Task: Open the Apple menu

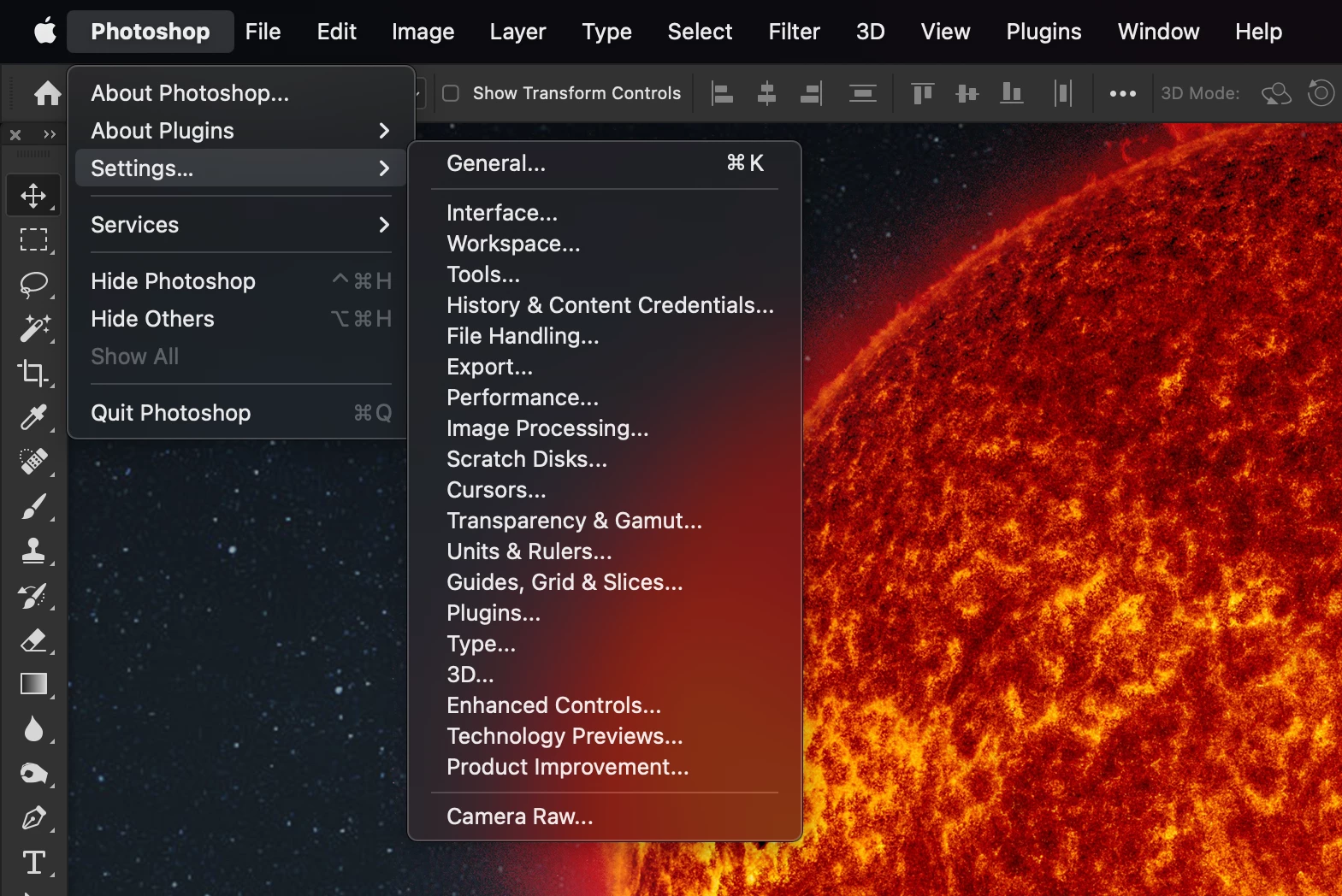Action: (x=44, y=32)
